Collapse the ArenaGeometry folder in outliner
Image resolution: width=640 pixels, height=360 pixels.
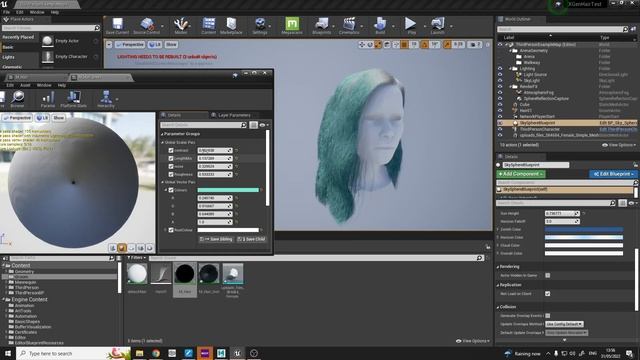coord(511,51)
